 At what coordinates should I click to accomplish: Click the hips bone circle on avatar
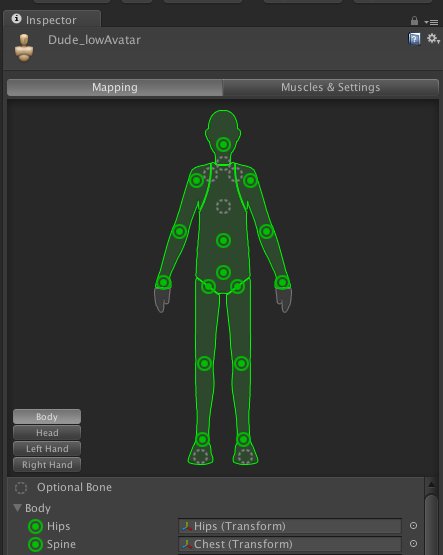(x=223, y=273)
